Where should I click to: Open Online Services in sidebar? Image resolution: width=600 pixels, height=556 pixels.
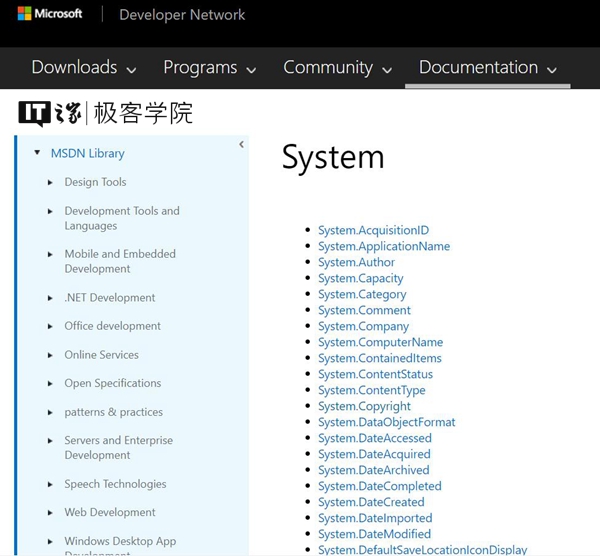(101, 355)
